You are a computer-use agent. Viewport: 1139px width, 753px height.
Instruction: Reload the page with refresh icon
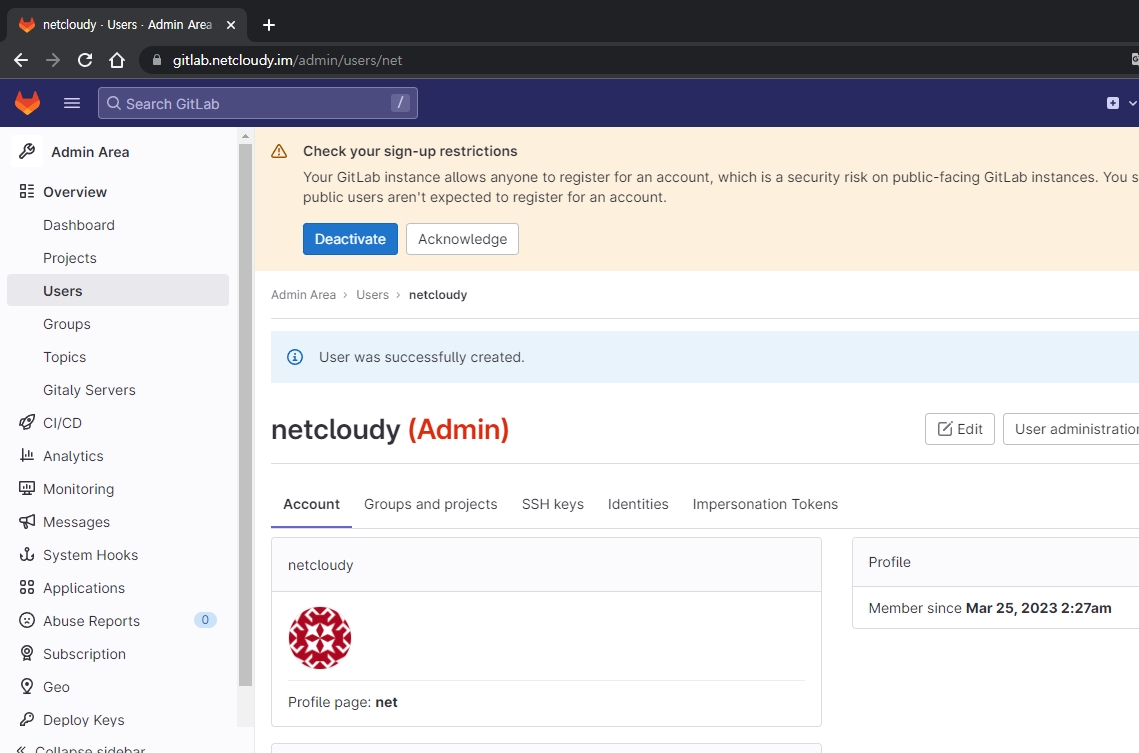tap(85, 60)
